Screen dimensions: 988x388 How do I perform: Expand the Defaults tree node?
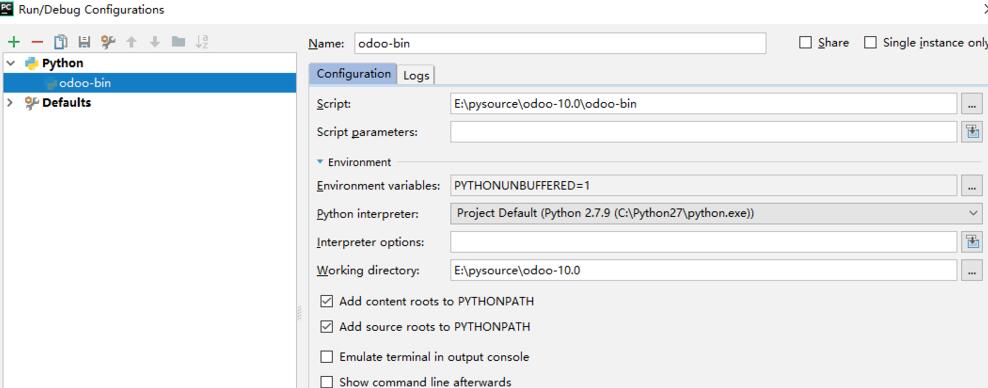(9, 102)
